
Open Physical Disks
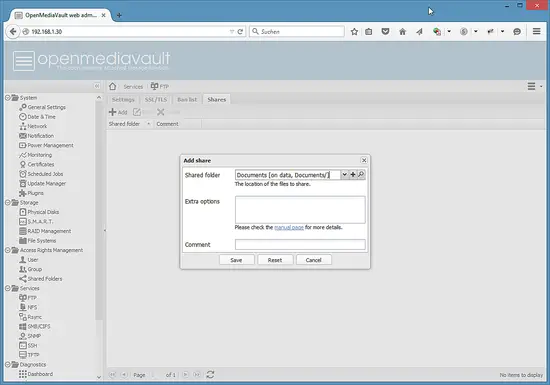pos(39,212)
